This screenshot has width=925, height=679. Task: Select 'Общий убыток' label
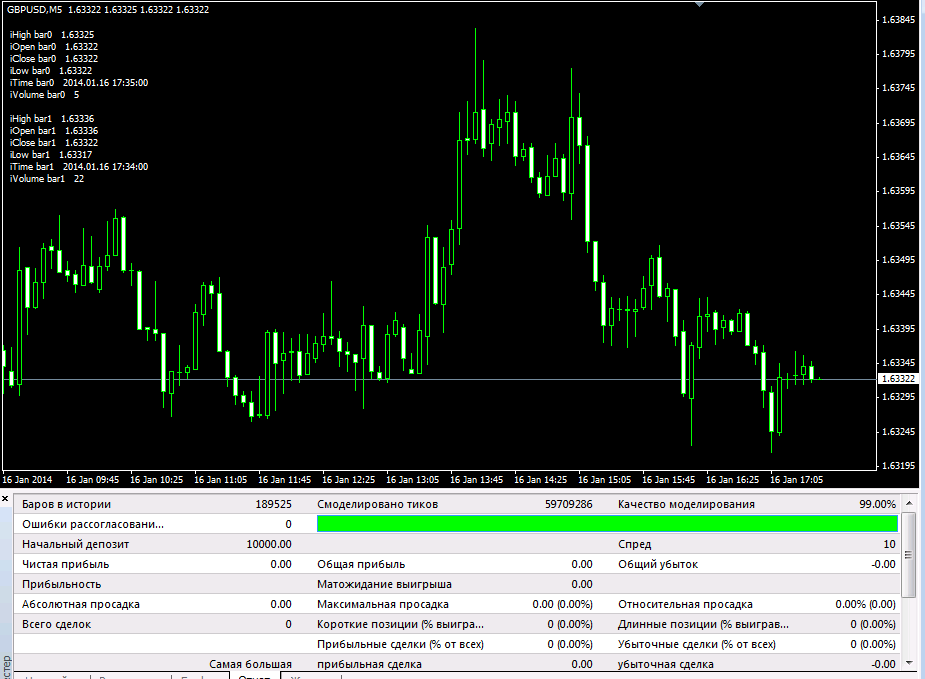pyautogui.click(x=658, y=565)
